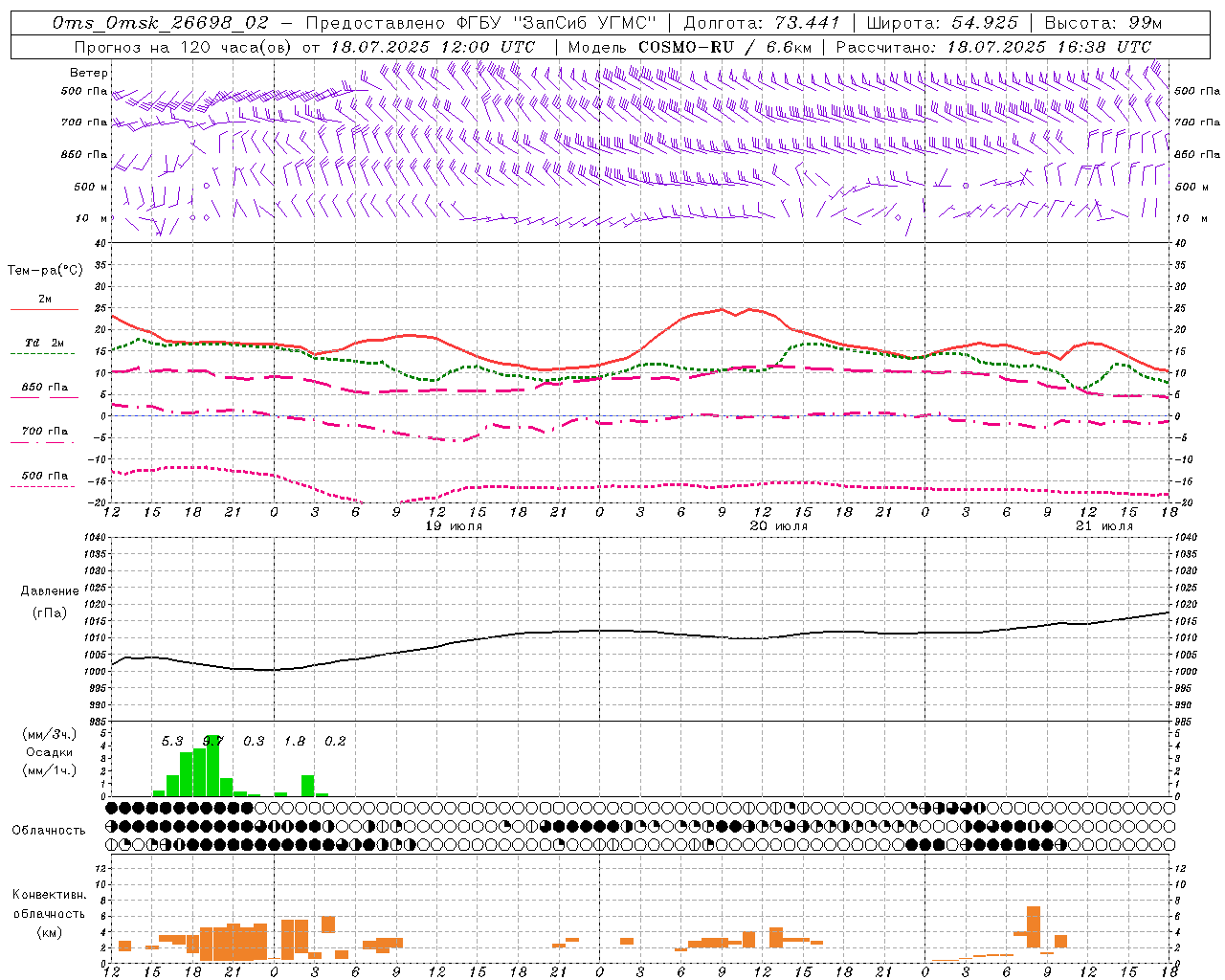Click the Td 2м dew point legend entry
Viewport: 1225px width, 980px height.
click(45, 346)
